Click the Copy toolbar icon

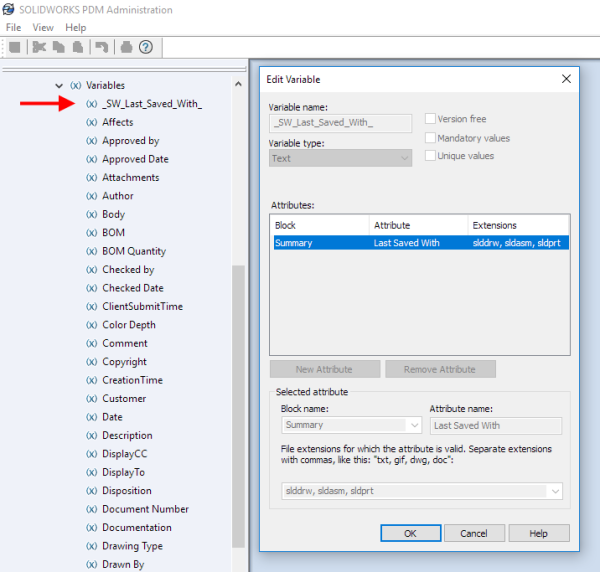(x=59, y=47)
